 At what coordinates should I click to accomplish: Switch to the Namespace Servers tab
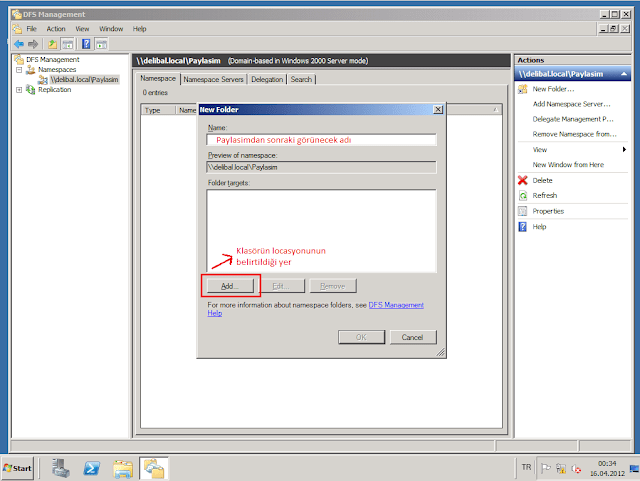click(206, 79)
